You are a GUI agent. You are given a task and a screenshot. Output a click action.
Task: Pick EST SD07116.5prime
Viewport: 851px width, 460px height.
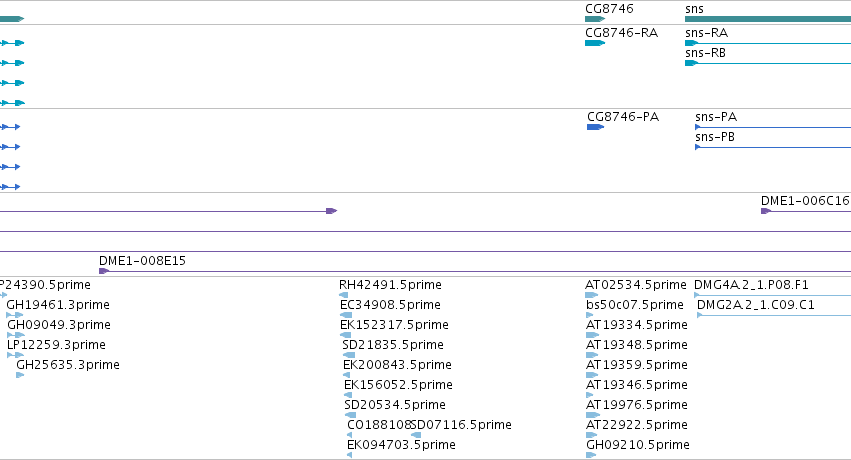461,425
